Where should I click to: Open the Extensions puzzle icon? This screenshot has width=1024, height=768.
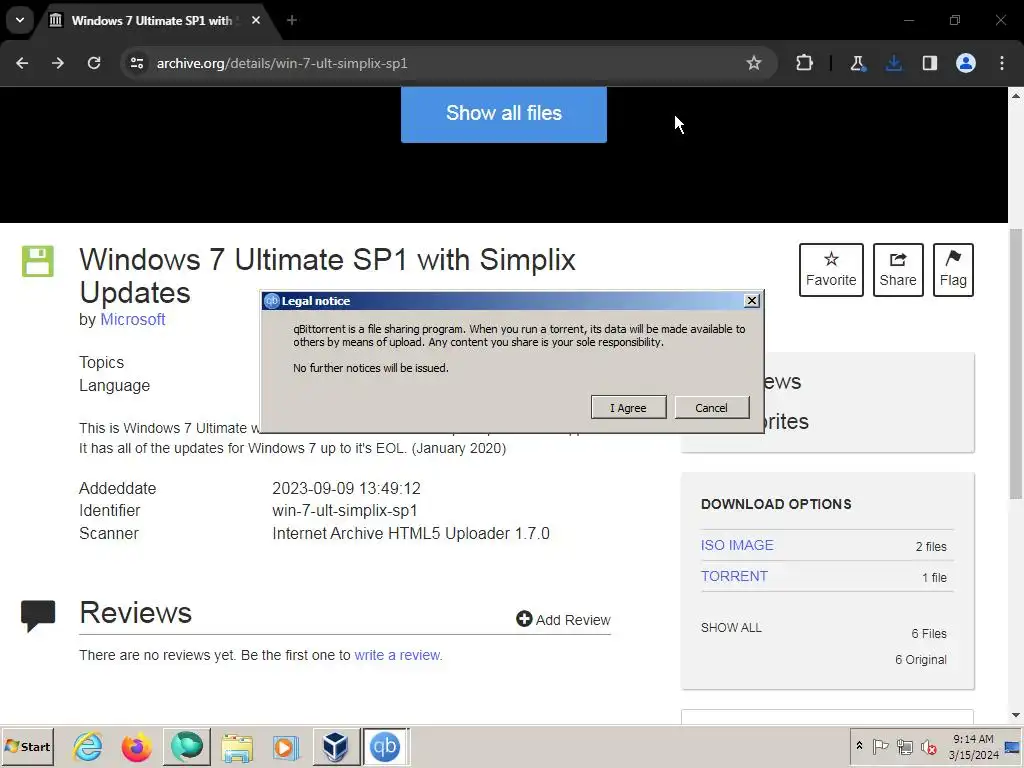pos(805,63)
